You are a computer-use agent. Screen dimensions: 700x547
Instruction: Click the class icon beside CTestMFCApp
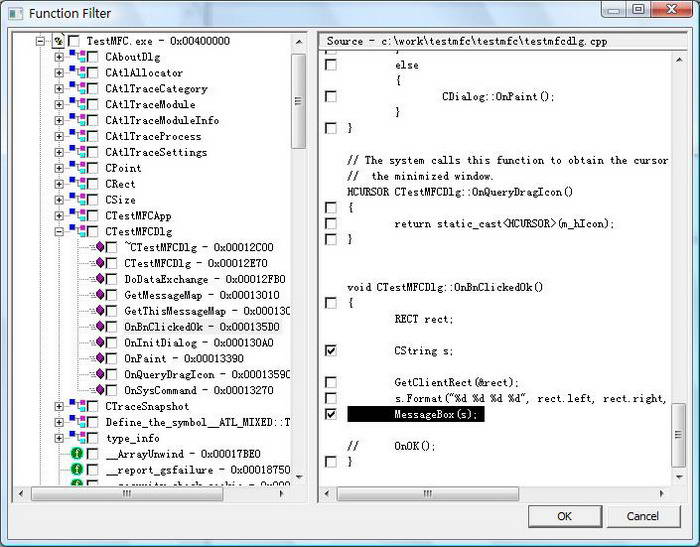[77, 216]
